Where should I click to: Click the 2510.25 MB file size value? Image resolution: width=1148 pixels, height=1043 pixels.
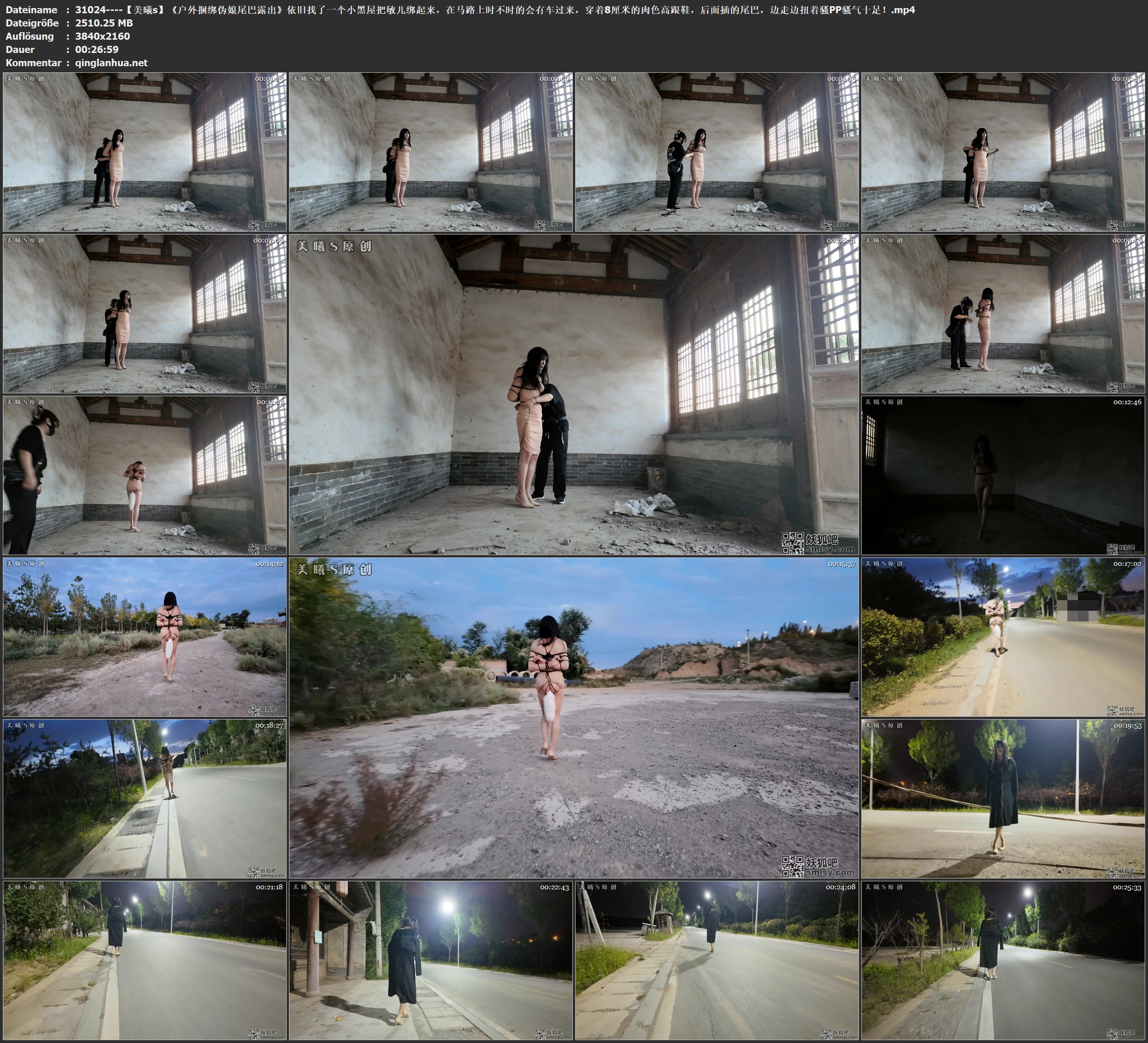pos(104,23)
